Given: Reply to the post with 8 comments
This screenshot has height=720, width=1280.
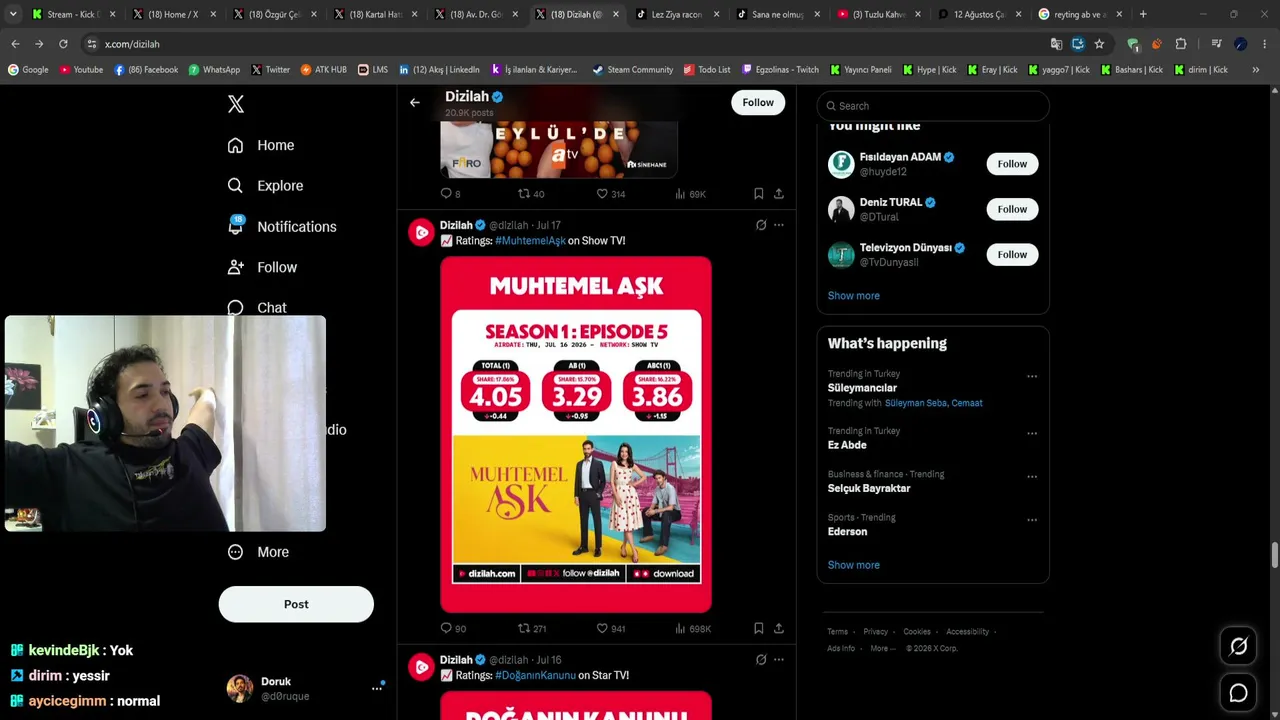Looking at the screenshot, I should point(446,193).
